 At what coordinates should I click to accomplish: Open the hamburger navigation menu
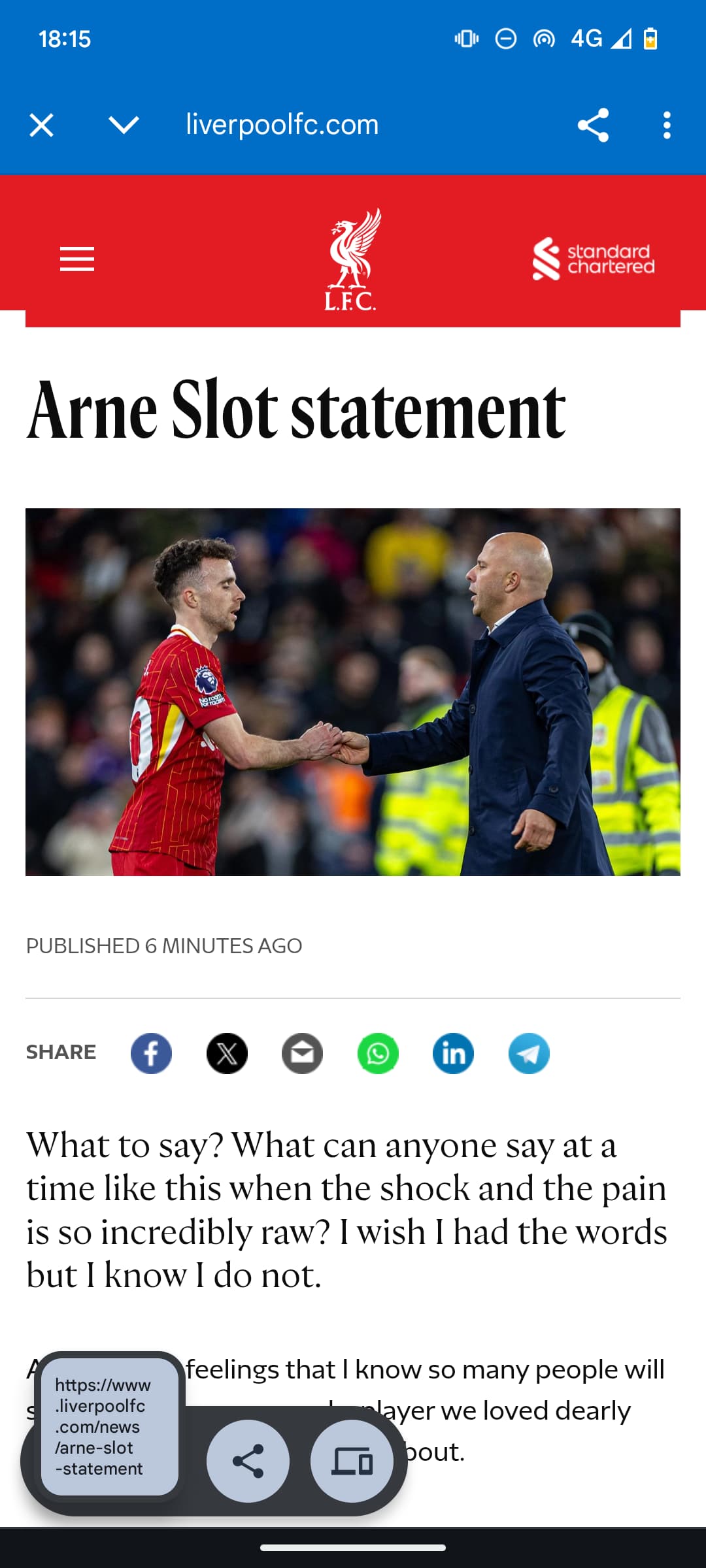click(x=77, y=259)
